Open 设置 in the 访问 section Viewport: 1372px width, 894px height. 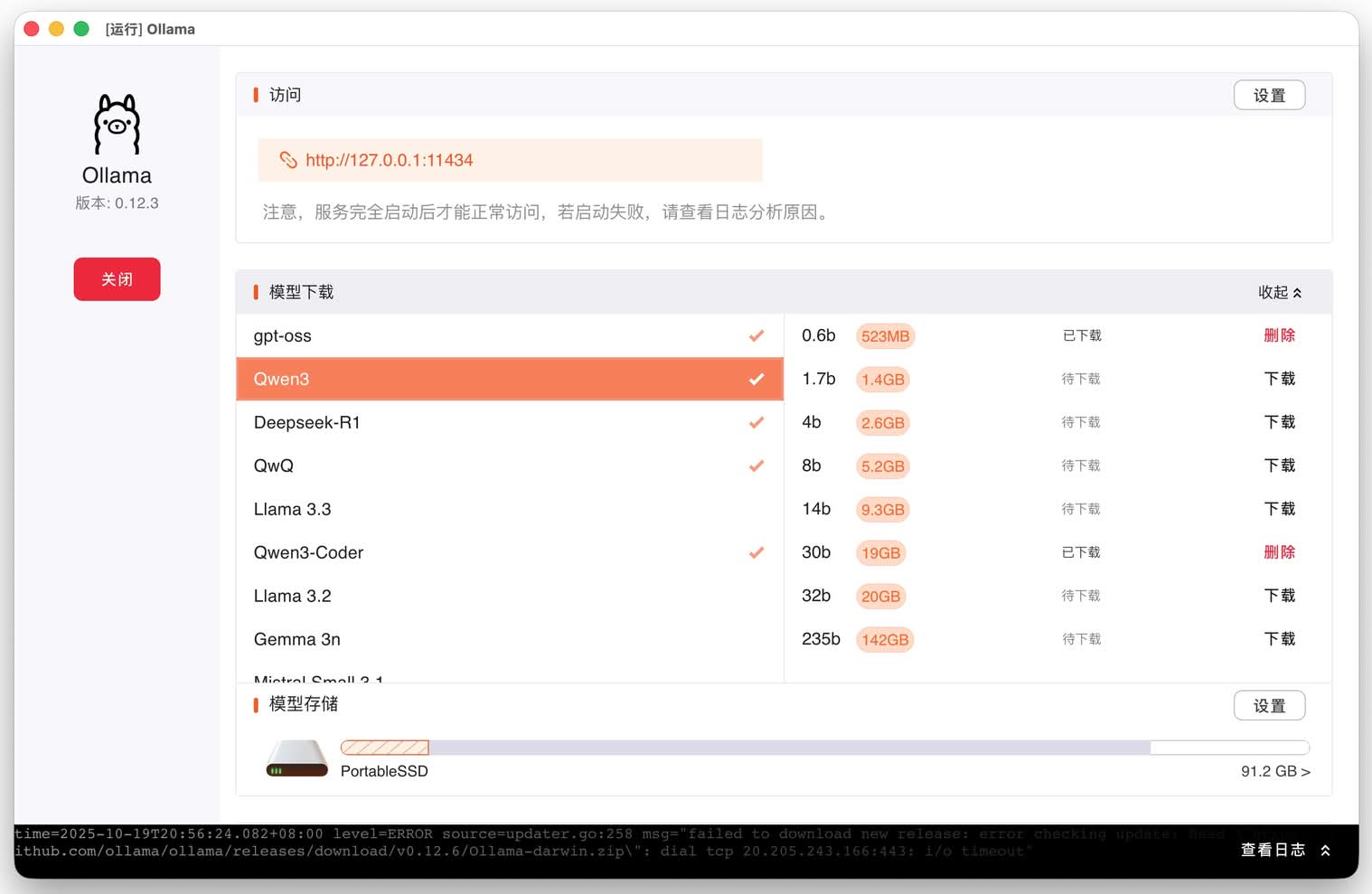tap(1269, 95)
